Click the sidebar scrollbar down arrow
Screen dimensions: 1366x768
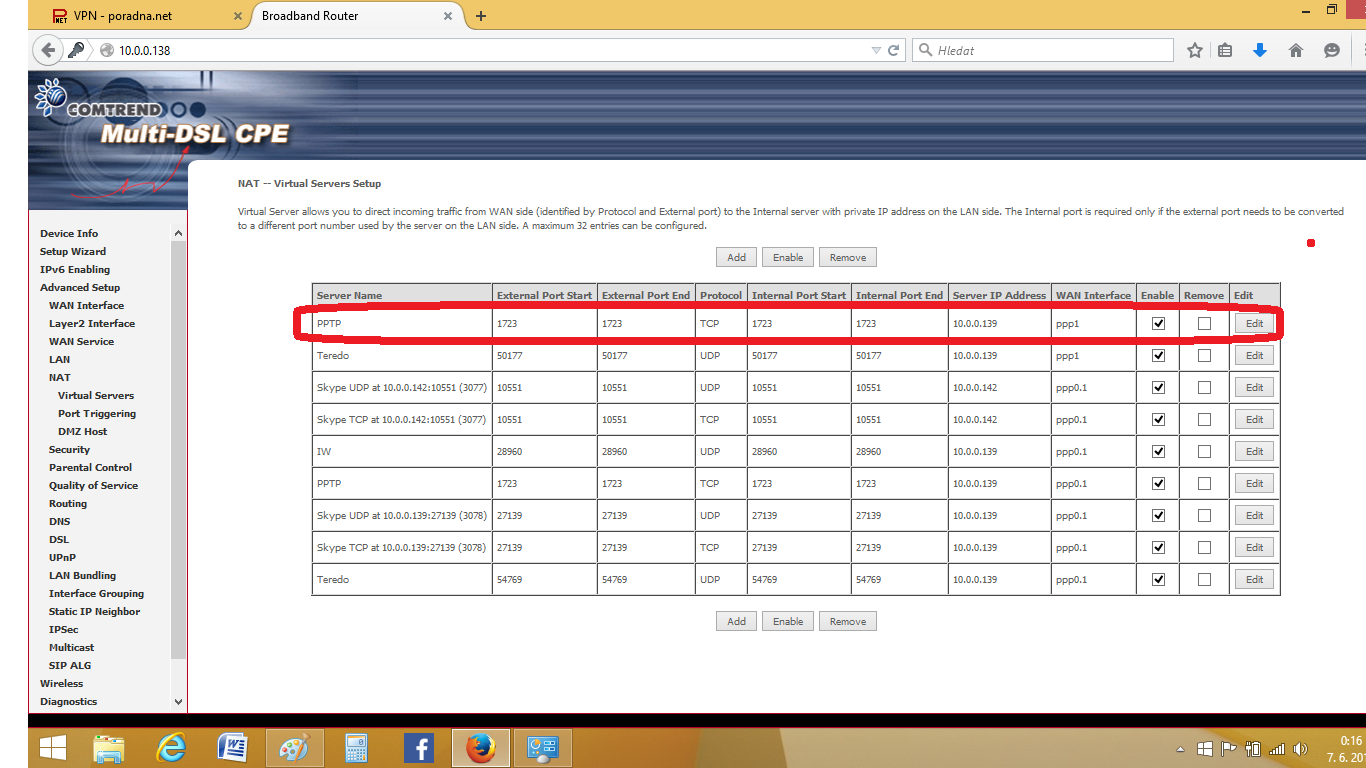pos(179,702)
